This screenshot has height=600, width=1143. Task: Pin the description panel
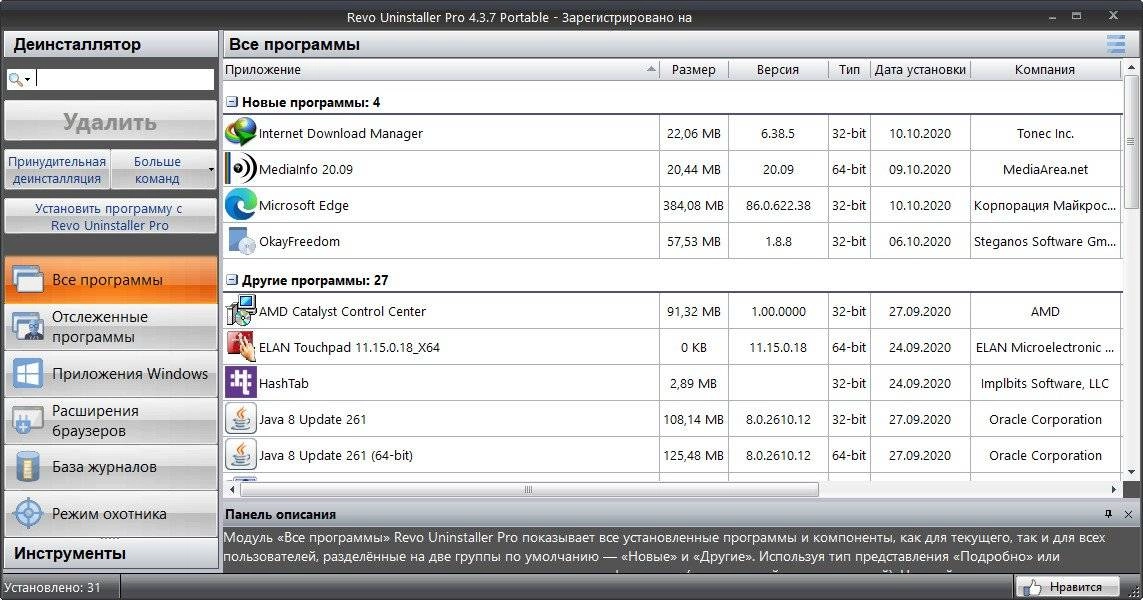[x=1108, y=514]
